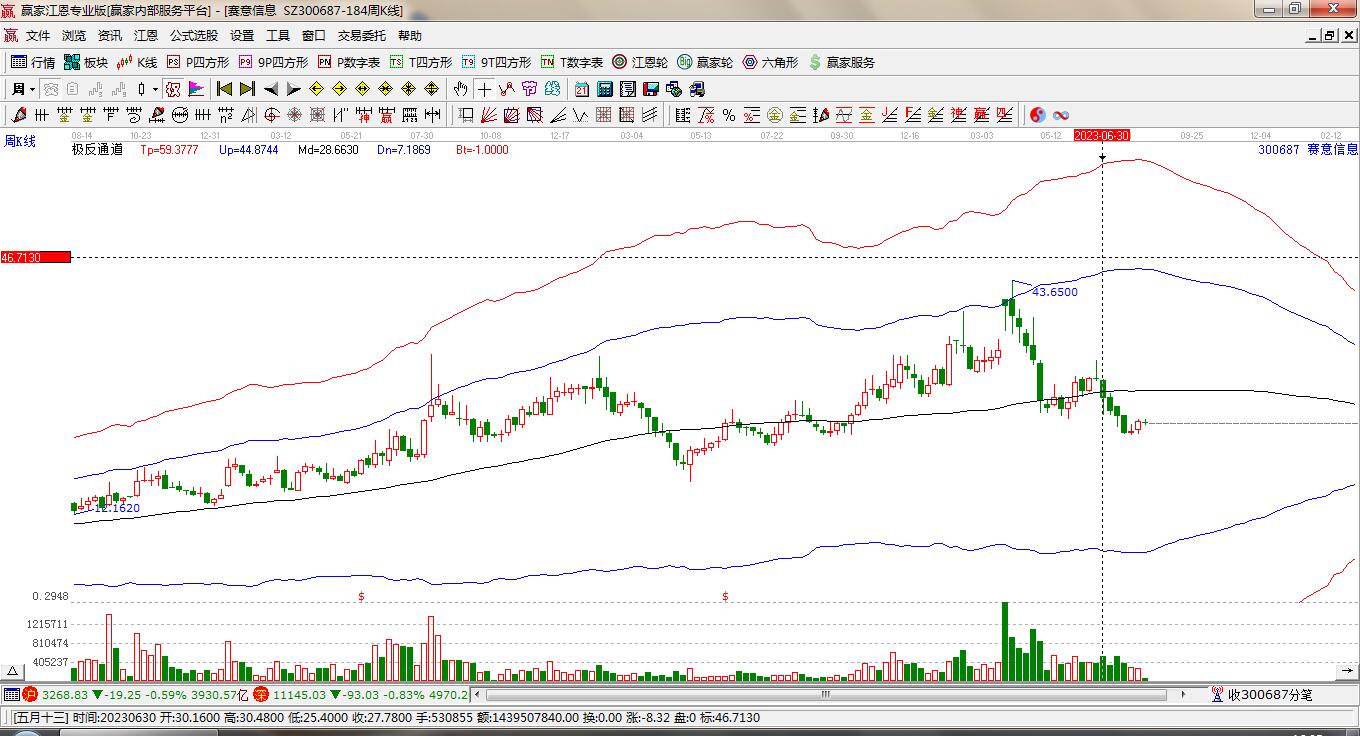
Task: Open the 交易委托 menu
Action: click(361, 36)
